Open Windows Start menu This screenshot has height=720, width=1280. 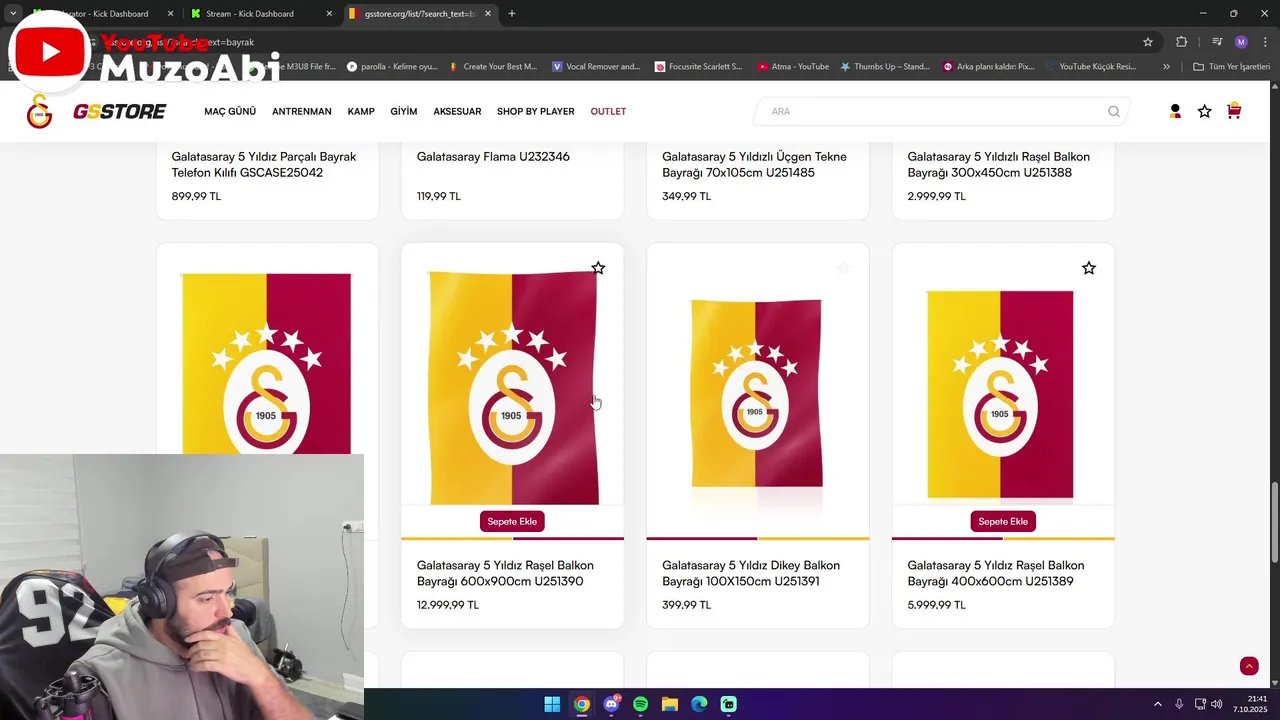(x=552, y=704)
